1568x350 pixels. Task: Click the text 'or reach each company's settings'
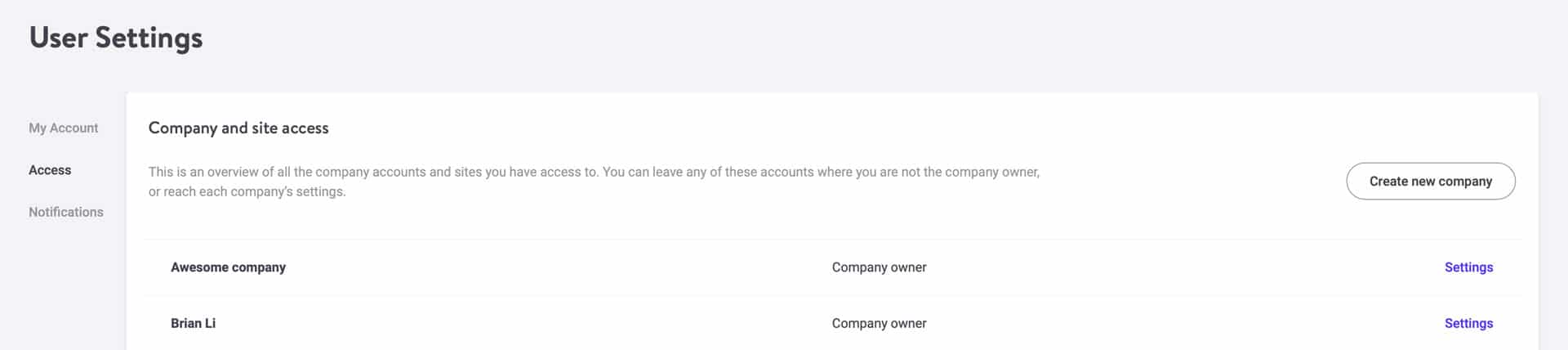pos(247,192)
